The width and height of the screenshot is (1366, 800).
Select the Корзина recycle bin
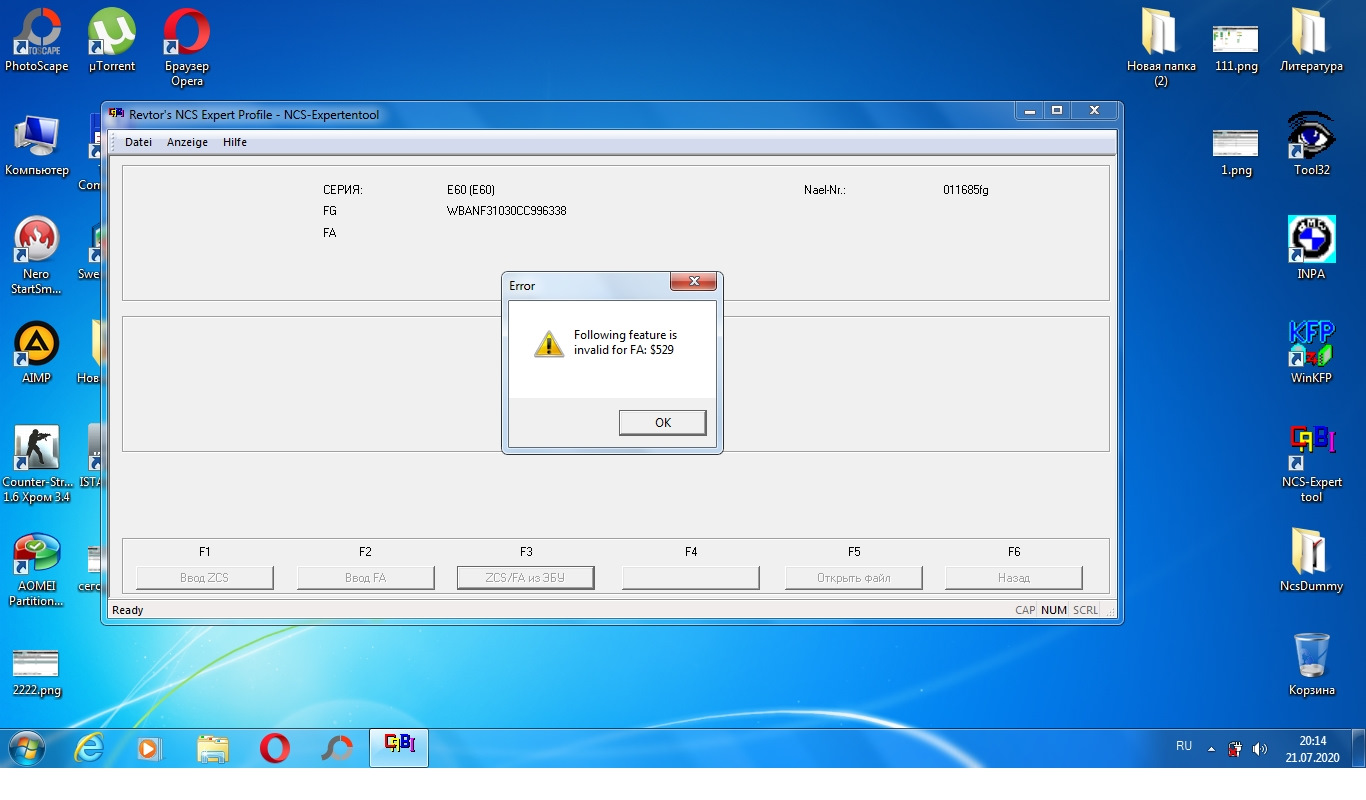click(1311, 664)
